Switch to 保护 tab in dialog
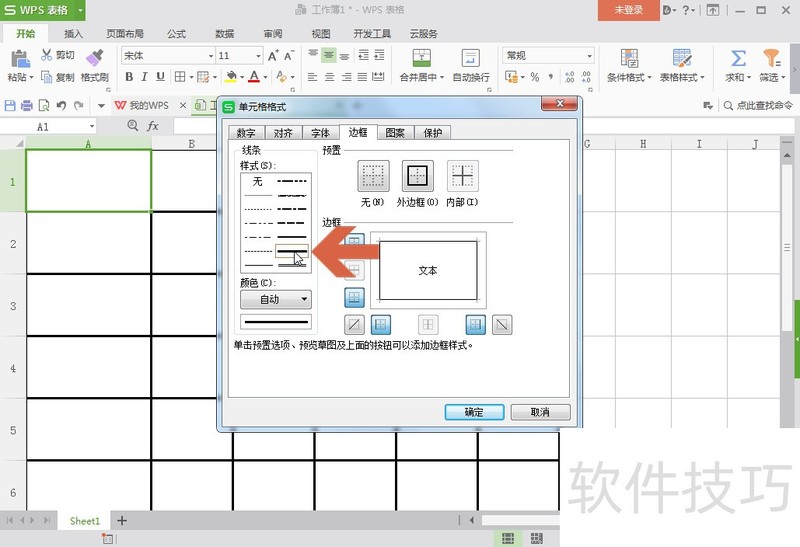800x547 pixels. click(x=433, y=133)
